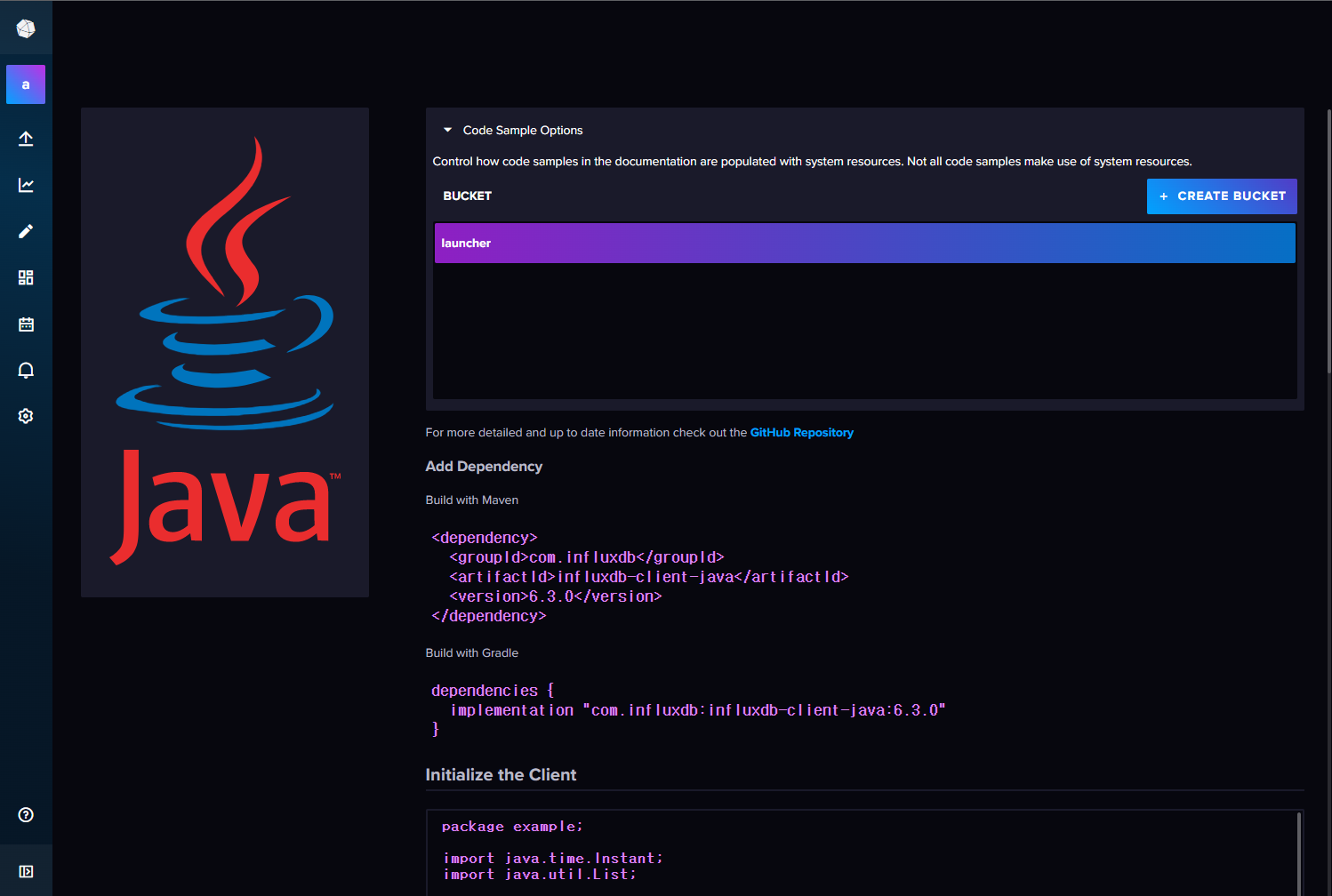Click the 'Build with Maven' label
The image size is (1332, 896).
pyautogui.click(x=472, y=500)
